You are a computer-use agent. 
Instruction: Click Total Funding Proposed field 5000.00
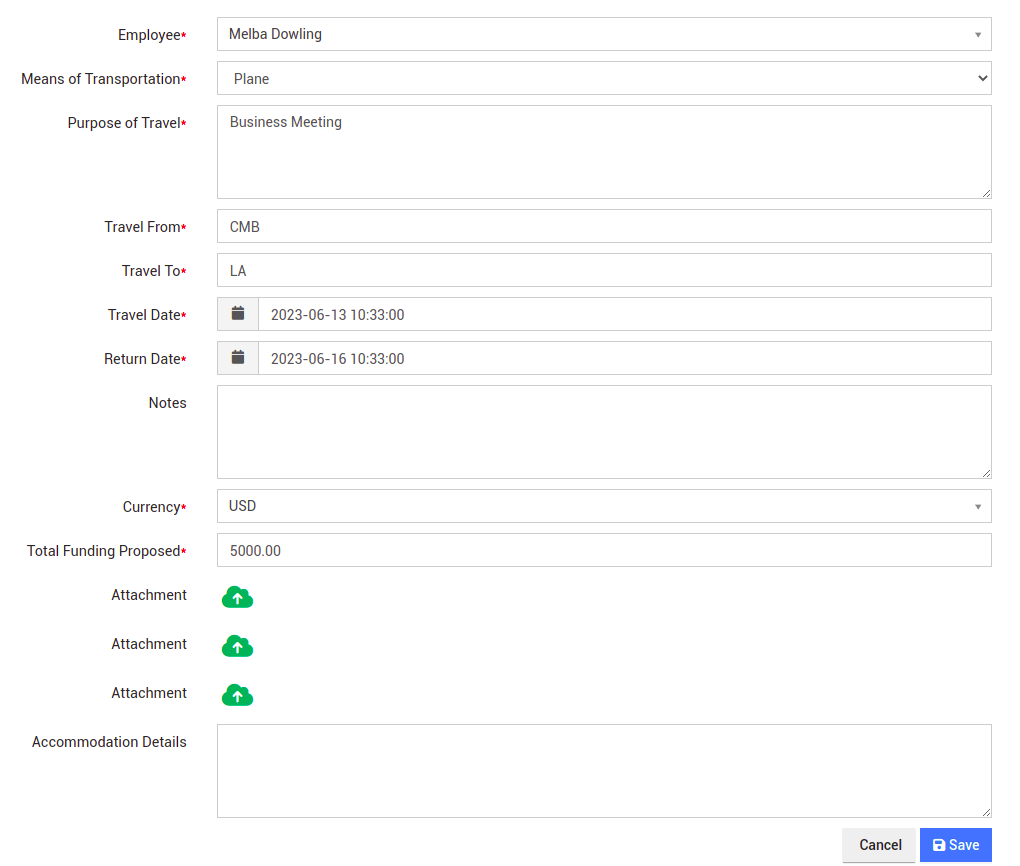pos(604,550)
